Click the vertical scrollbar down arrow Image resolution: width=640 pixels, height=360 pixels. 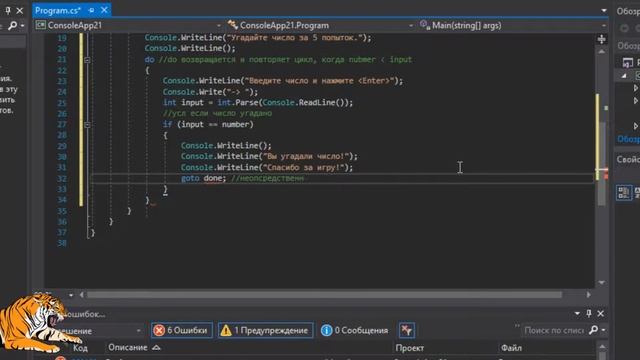pyautogui.click(x=602, y=282)
